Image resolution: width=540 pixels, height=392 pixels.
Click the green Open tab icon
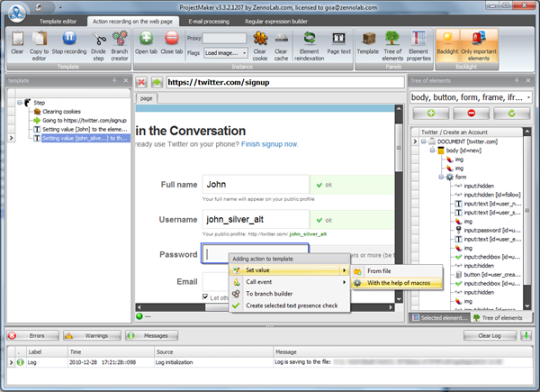click(146, 38)
